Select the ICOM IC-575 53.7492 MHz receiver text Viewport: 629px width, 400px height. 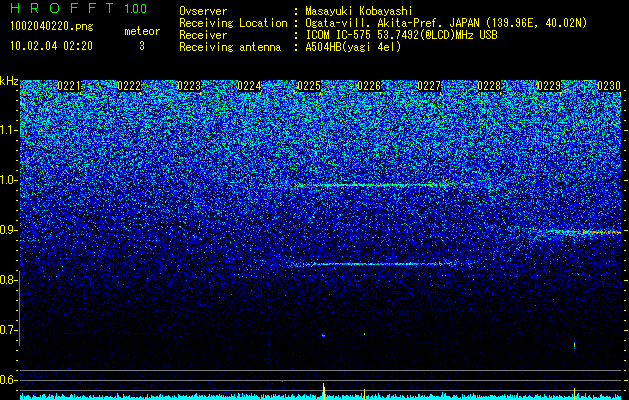pyautogui.click(x=401, y=35)
